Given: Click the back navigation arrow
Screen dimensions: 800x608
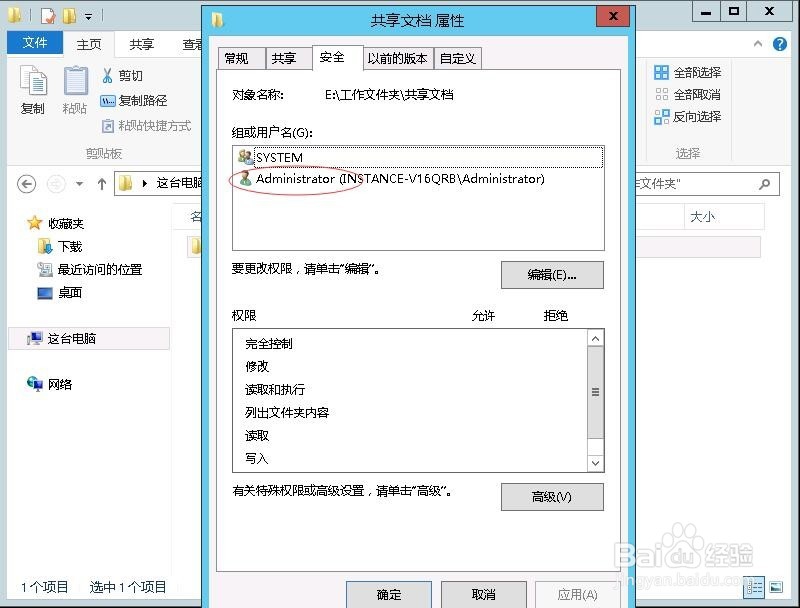Looking at the screenshot, I should [x=23, y=183].
